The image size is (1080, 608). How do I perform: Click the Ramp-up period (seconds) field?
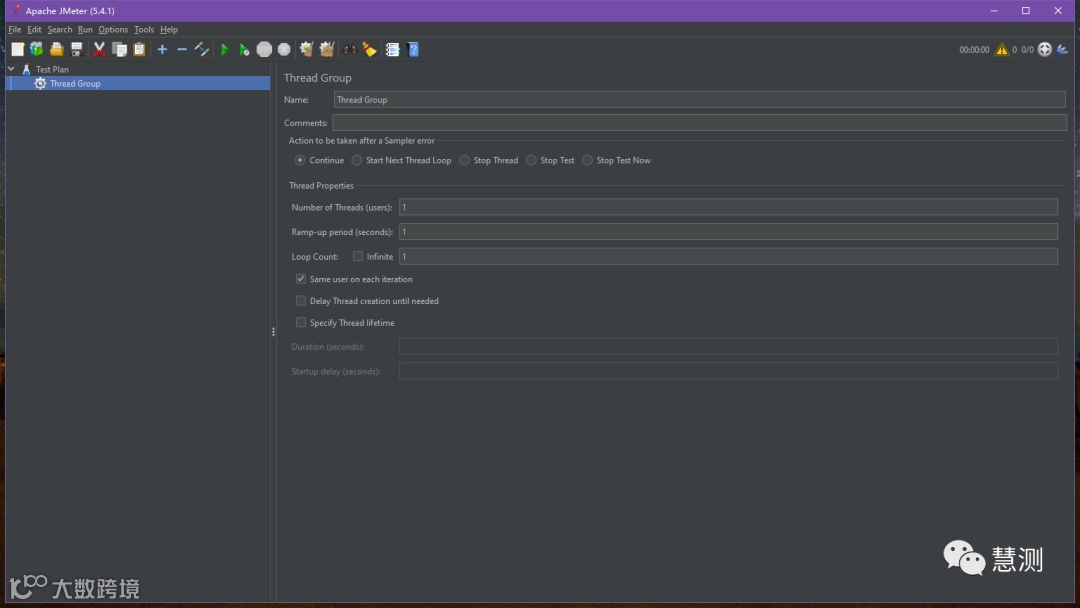point(728,231)
